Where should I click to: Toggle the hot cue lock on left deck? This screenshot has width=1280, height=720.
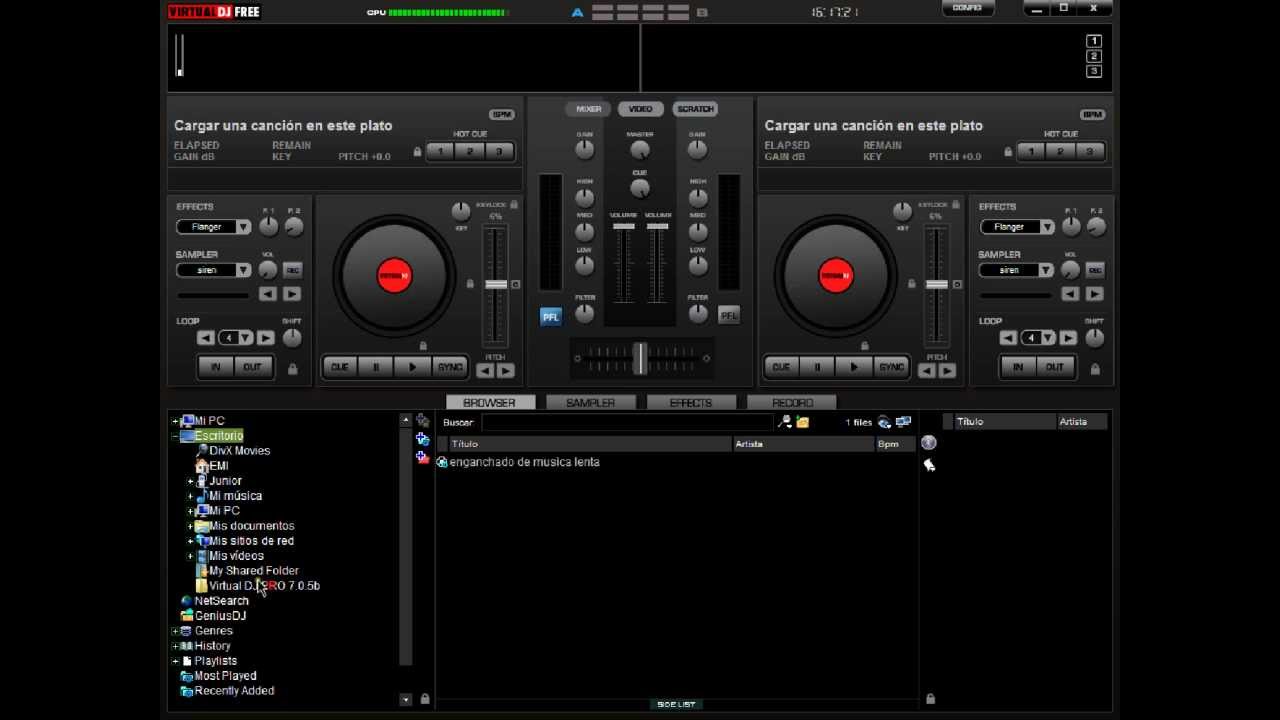click(417, 152)
